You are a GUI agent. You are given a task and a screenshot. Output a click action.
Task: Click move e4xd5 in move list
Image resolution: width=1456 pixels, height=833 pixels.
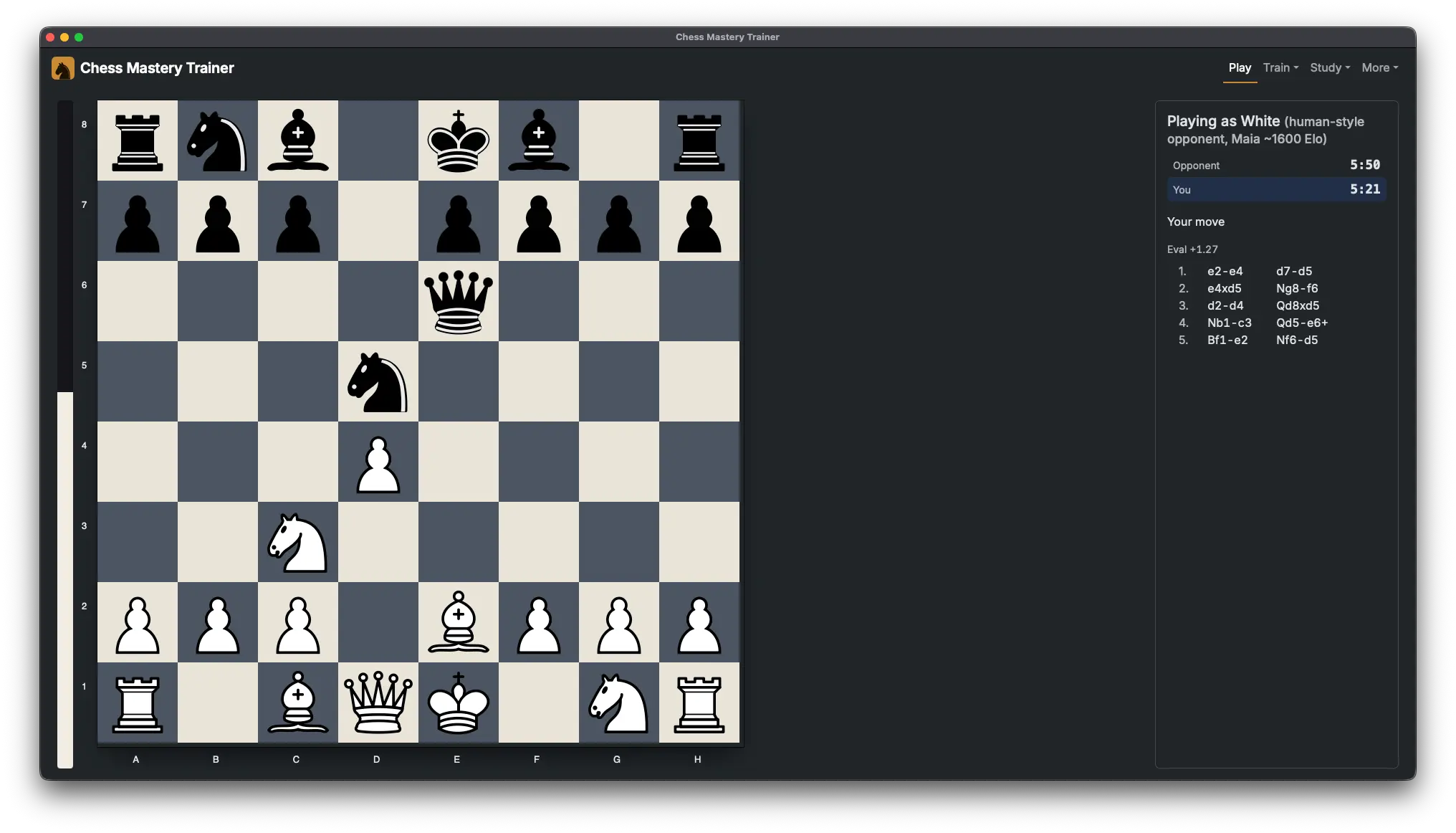pos(1224,288)
